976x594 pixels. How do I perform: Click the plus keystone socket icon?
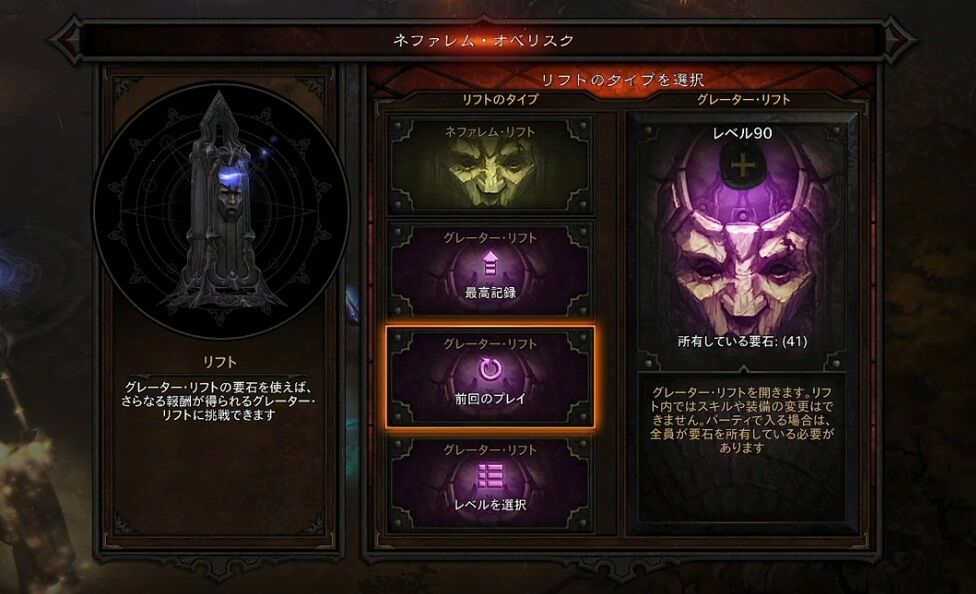click(742, 166)
